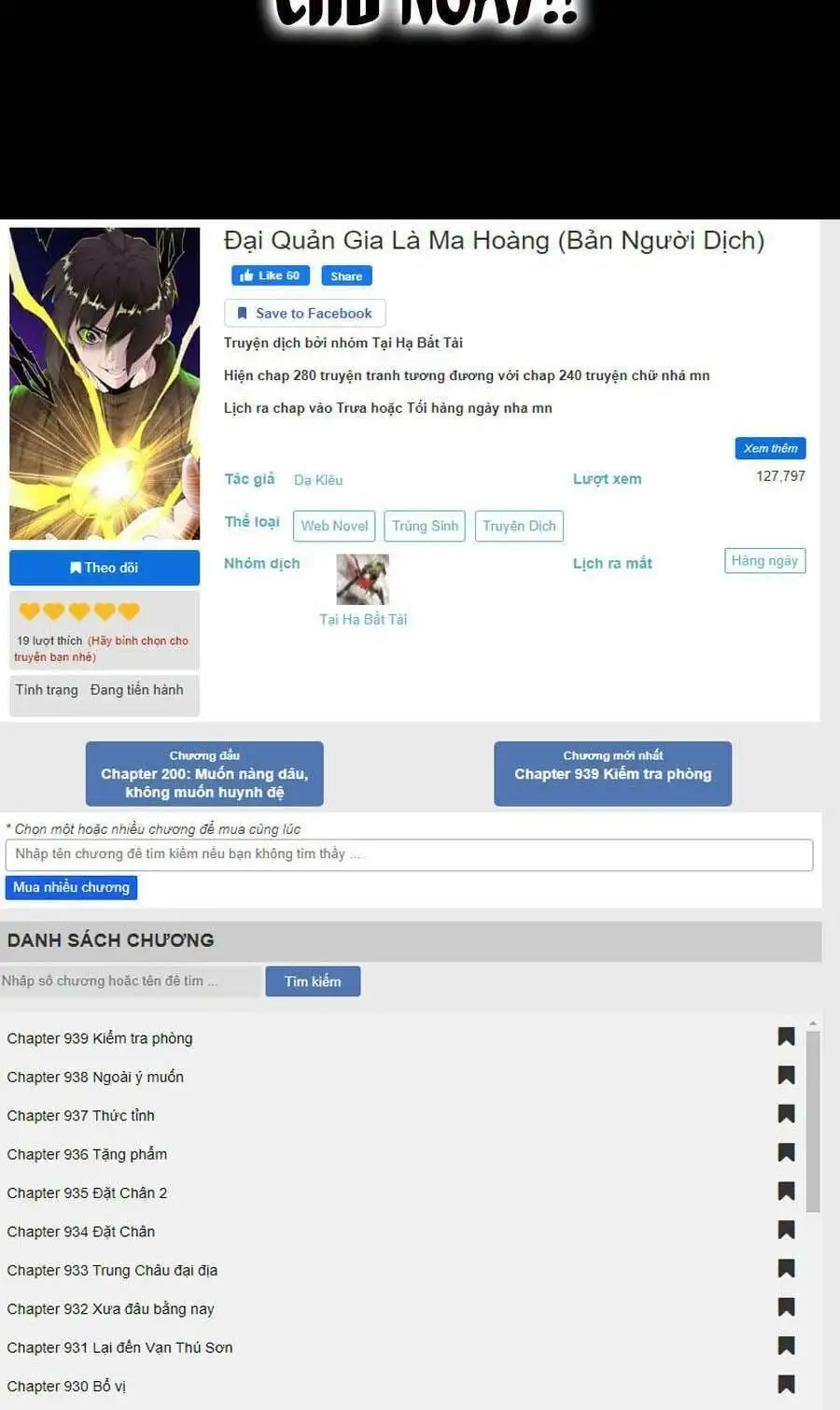This screenshot has width=840, height=1410.
Task: Click the Mua nhiều chương button
Action: tap(71, 887)
